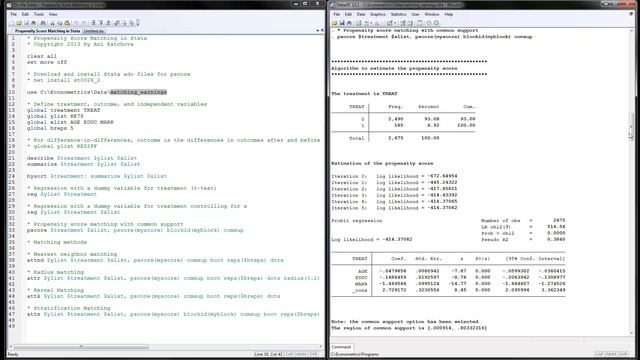Open Data Editor (Edit) icon in Stata

pos(402,23)
